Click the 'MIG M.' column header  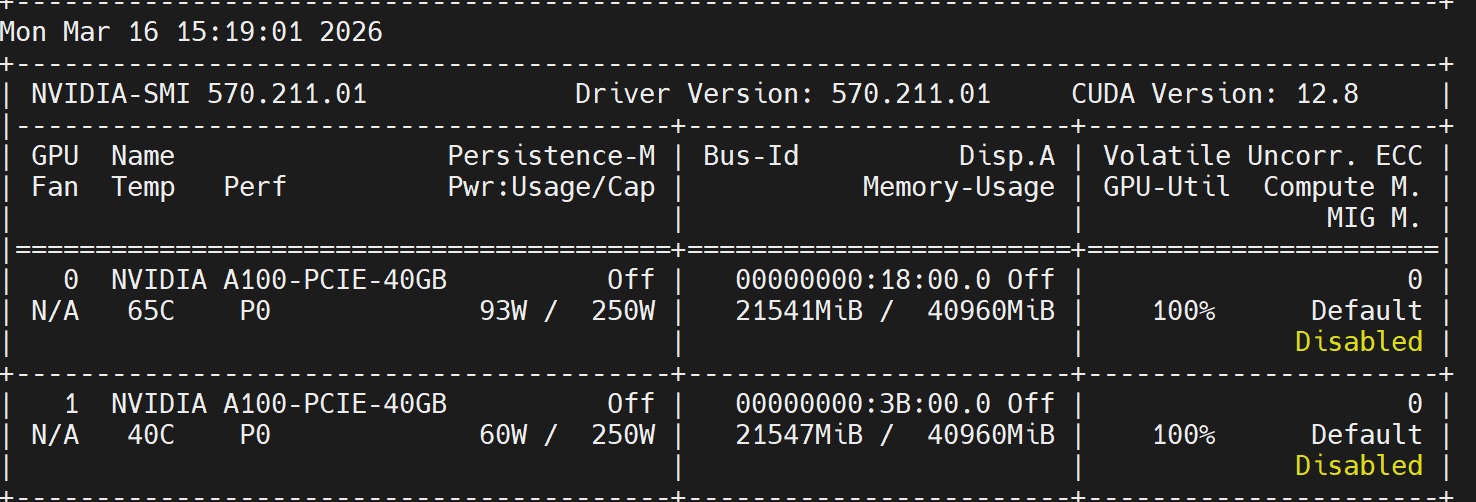[1375, 218]
